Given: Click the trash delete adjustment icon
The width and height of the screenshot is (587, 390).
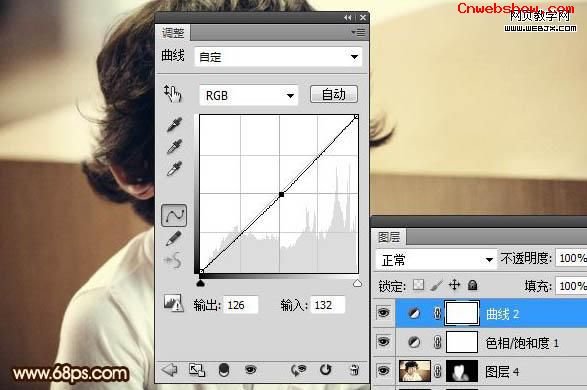Looking at the screenshot, I should [354, 370].
